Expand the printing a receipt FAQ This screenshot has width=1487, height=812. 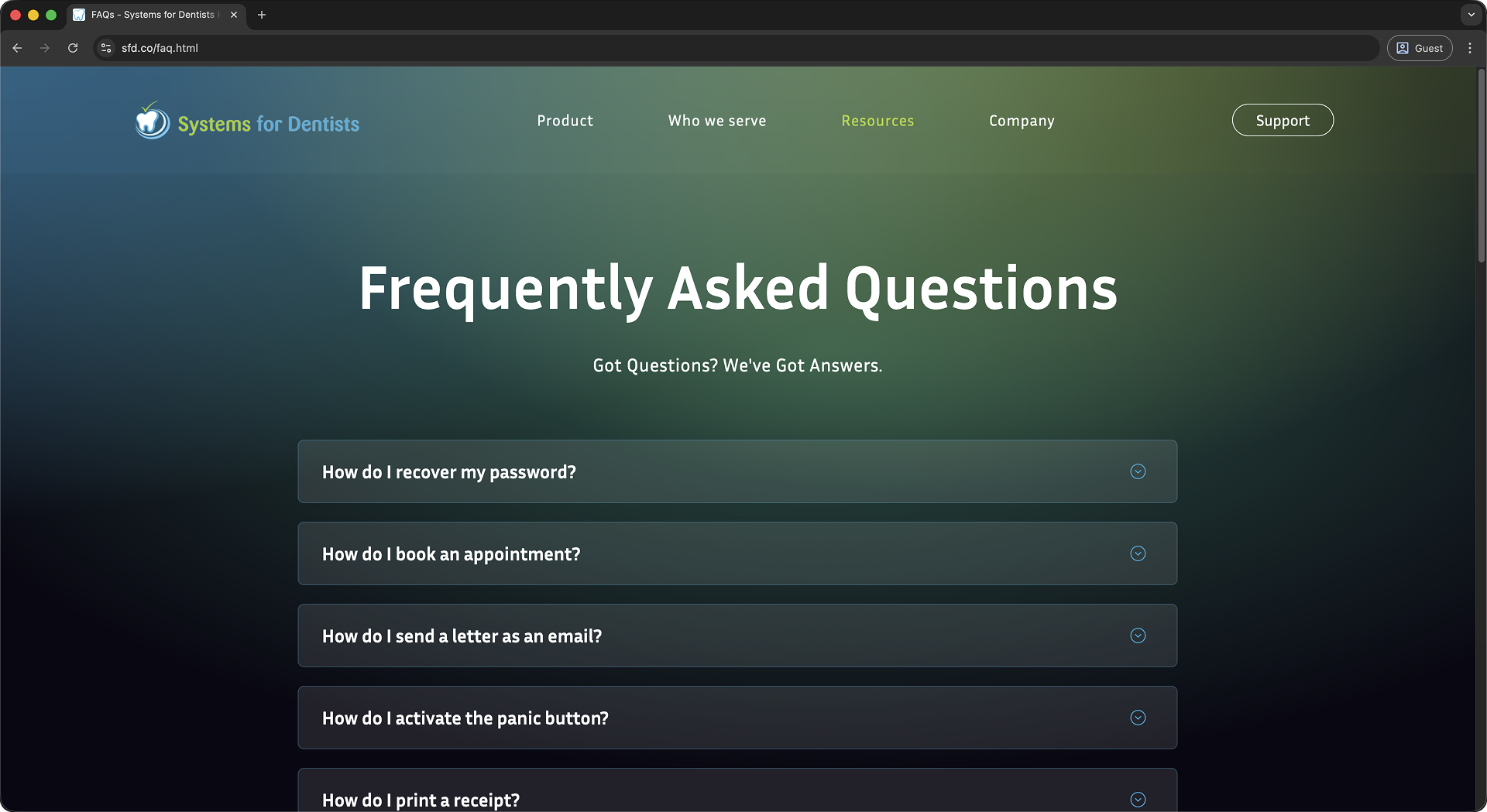coord(1138,800)
